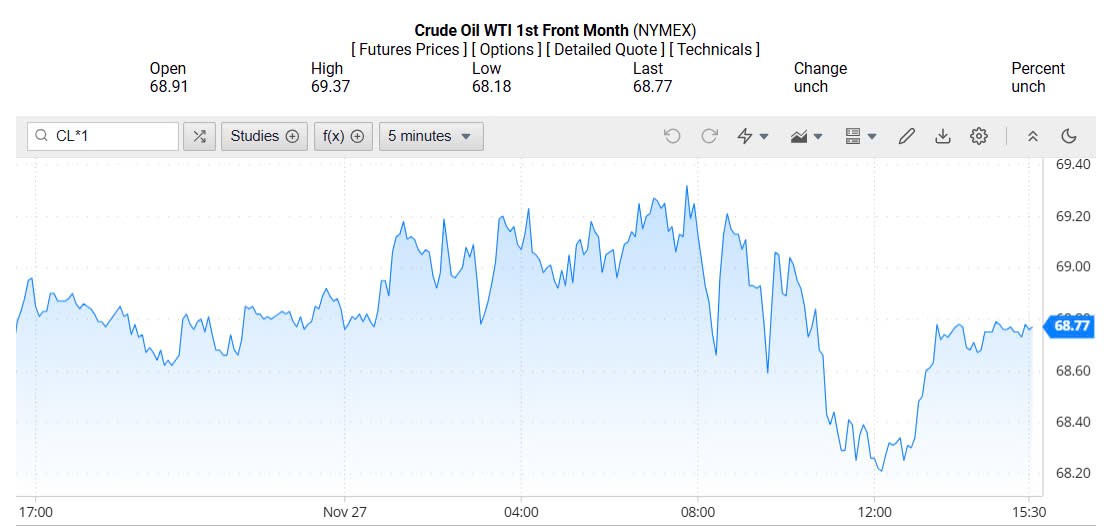
Task: Open chart settings gear
Action: pos(979,136)
